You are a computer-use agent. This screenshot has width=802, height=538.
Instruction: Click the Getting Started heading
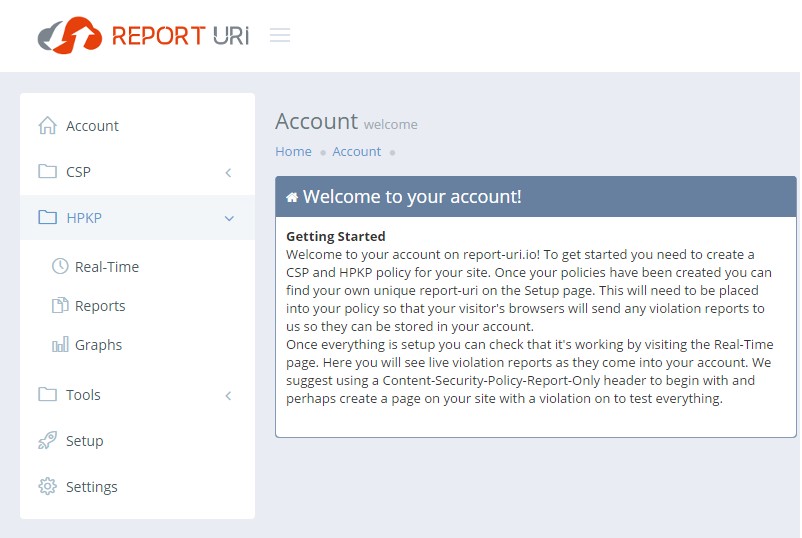click(336, 237)
